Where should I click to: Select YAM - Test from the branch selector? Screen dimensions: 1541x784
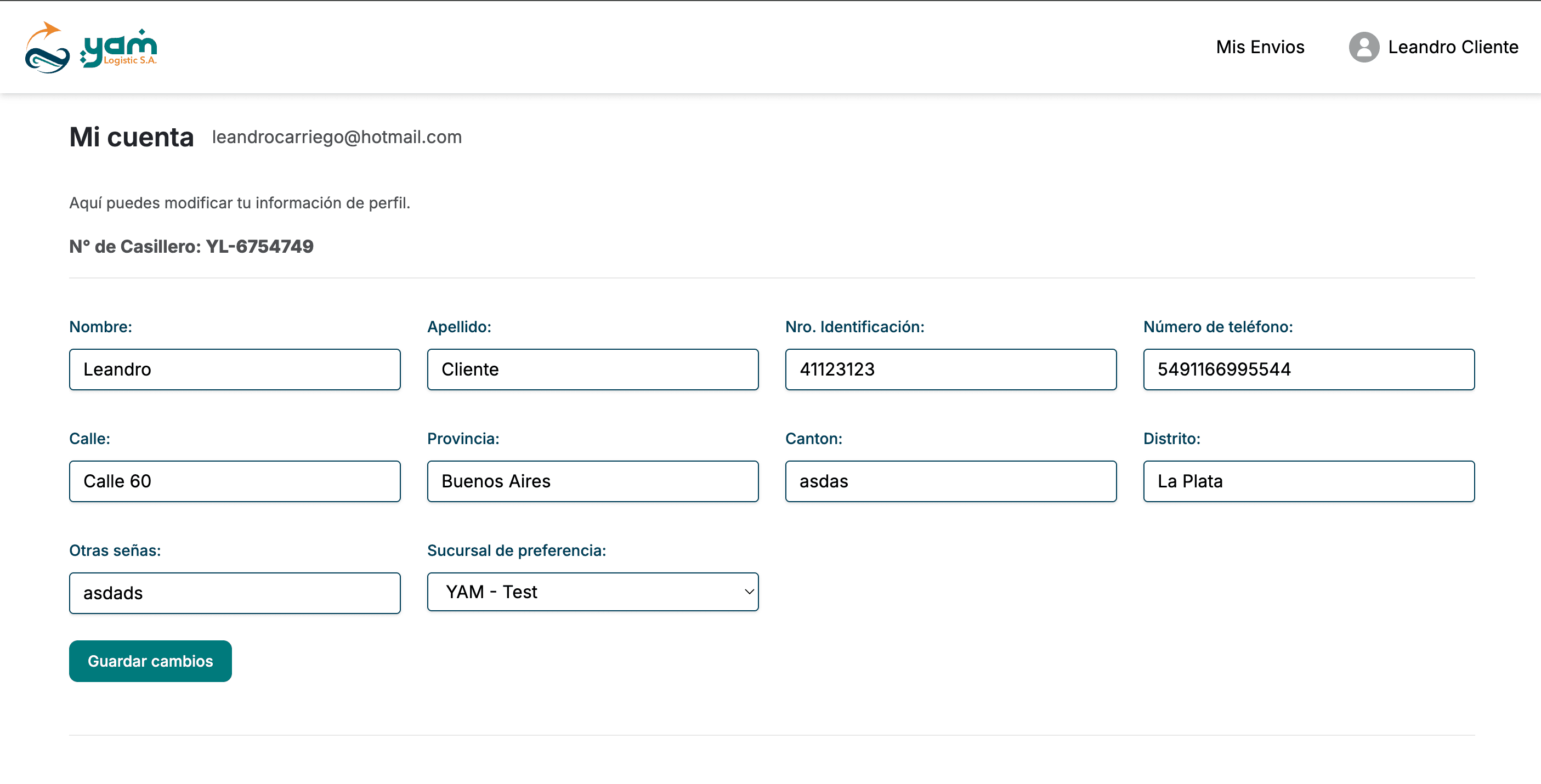click(x=592, y=592)
